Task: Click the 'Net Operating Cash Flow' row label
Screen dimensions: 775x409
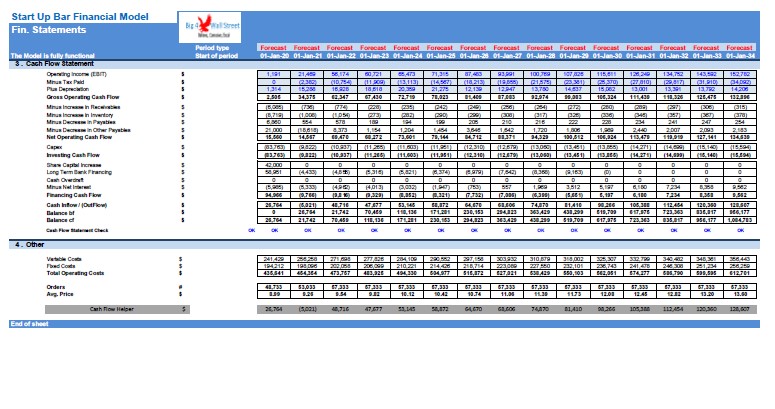Action: [x=79, y=137]
